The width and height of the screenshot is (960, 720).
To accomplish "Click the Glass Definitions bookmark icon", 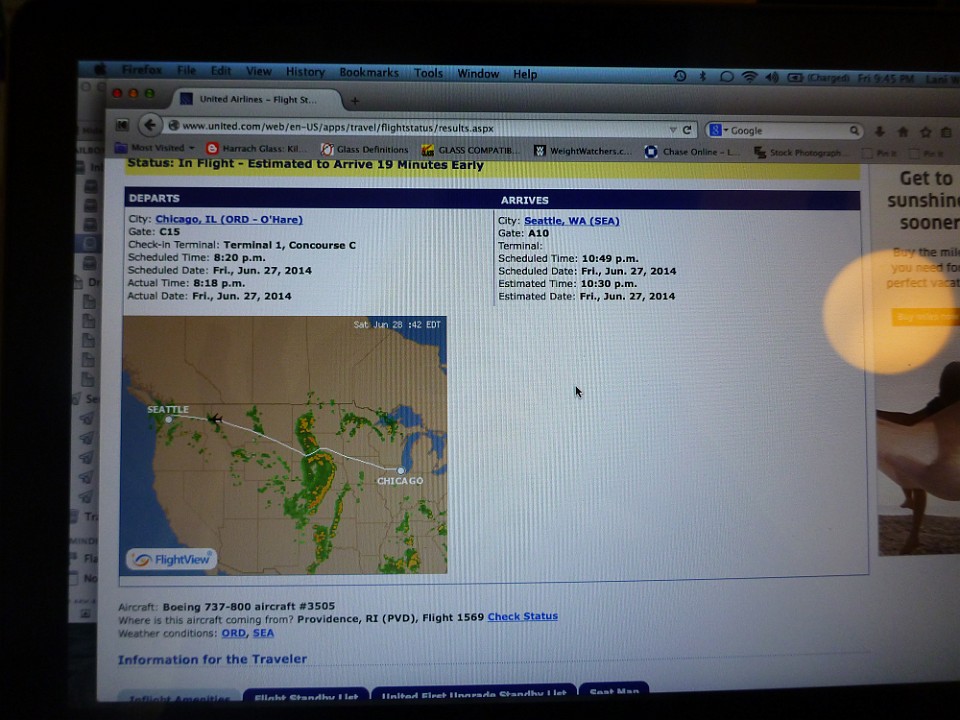I will tap(328, 149).
